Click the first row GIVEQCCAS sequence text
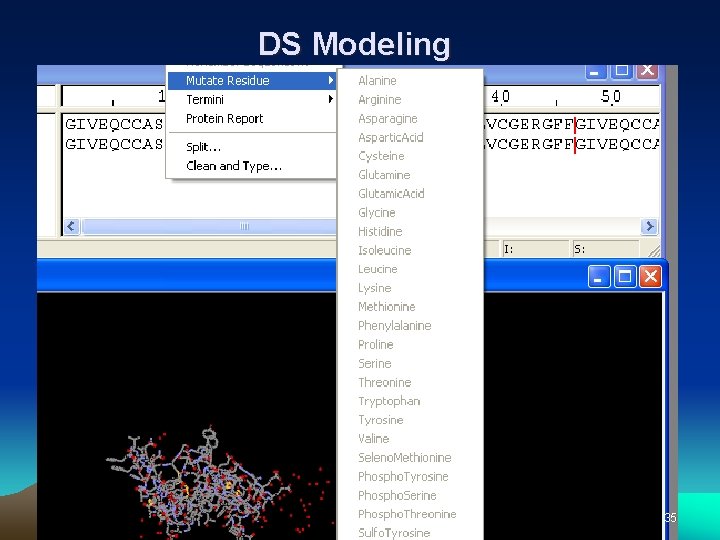The width and height of the screenshot is (720, 540). [x=114, y=124]
